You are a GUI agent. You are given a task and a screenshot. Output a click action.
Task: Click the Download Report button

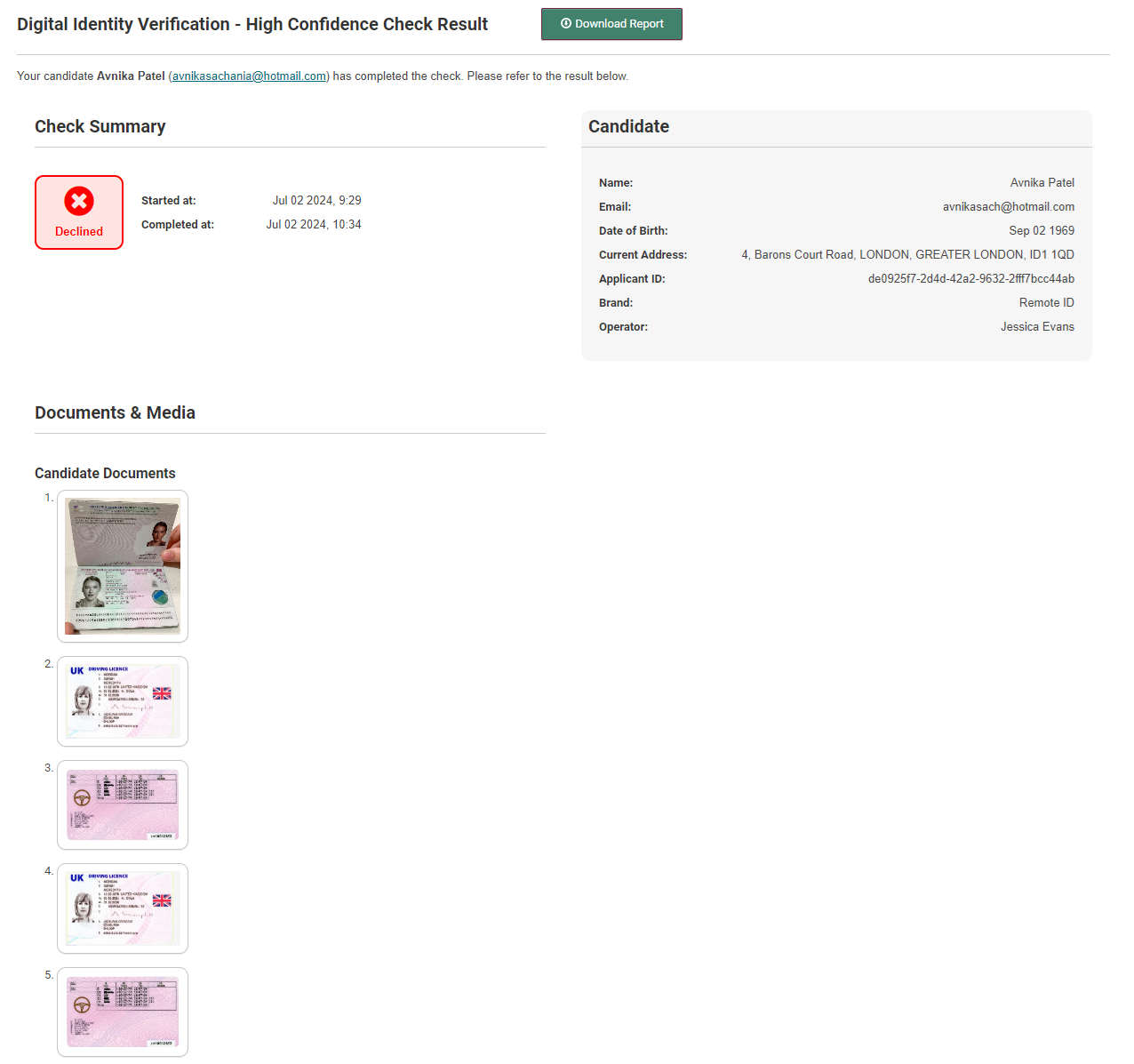click(611, 24)
